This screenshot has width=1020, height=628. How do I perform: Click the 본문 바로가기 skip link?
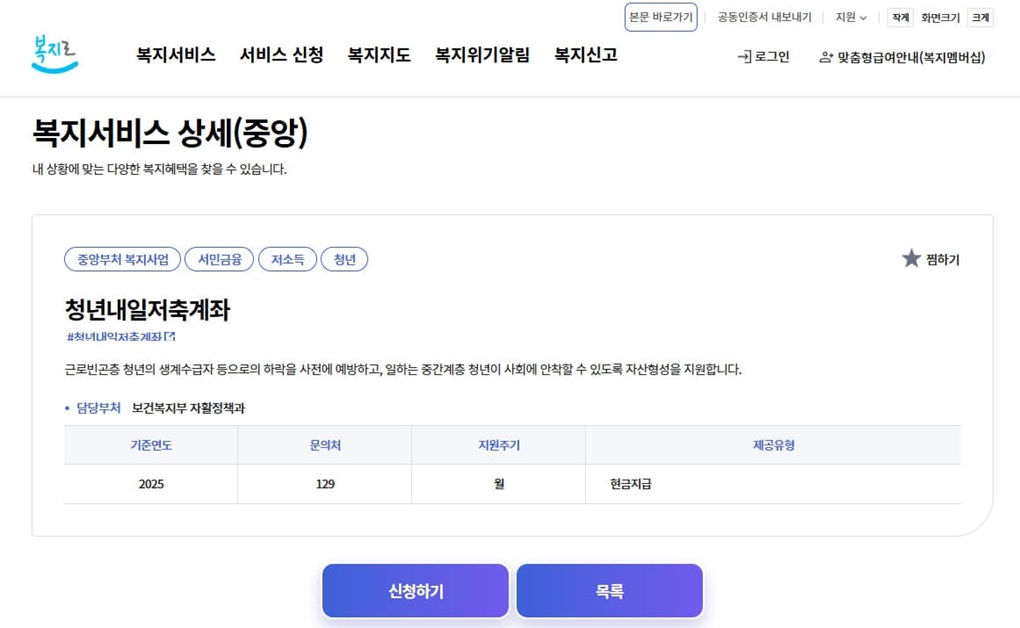660,16
